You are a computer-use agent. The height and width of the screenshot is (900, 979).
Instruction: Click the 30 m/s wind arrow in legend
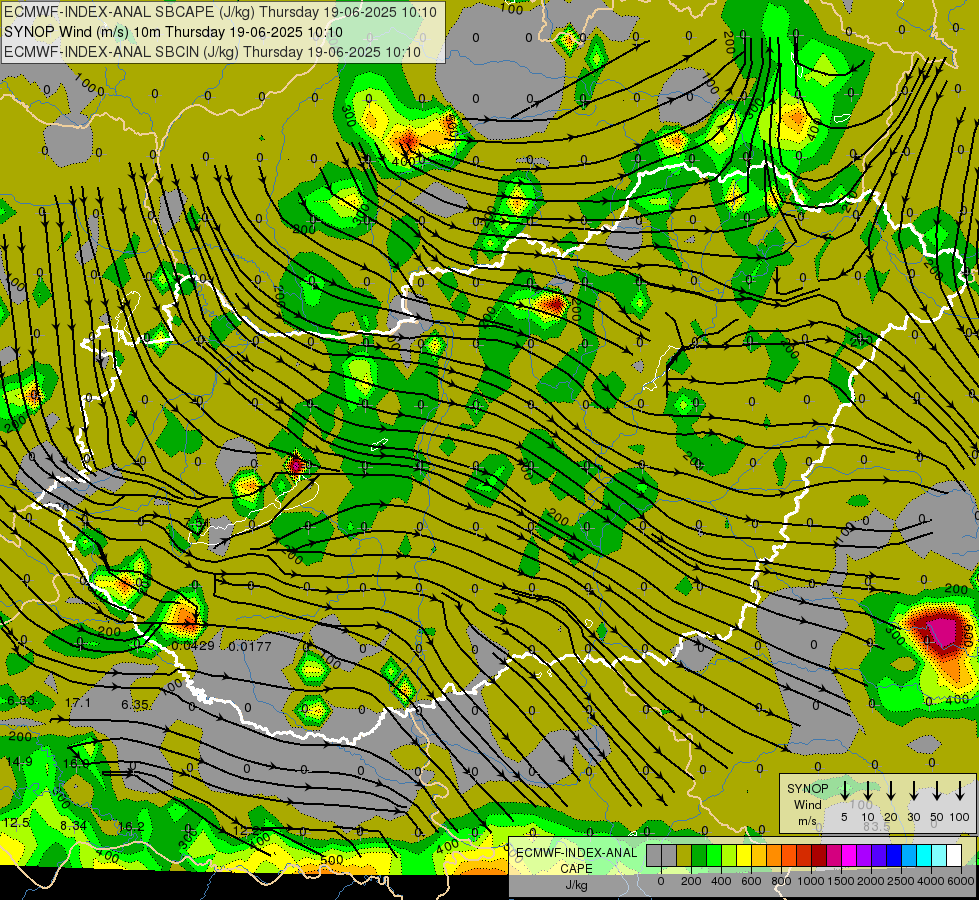coord(913,790)
